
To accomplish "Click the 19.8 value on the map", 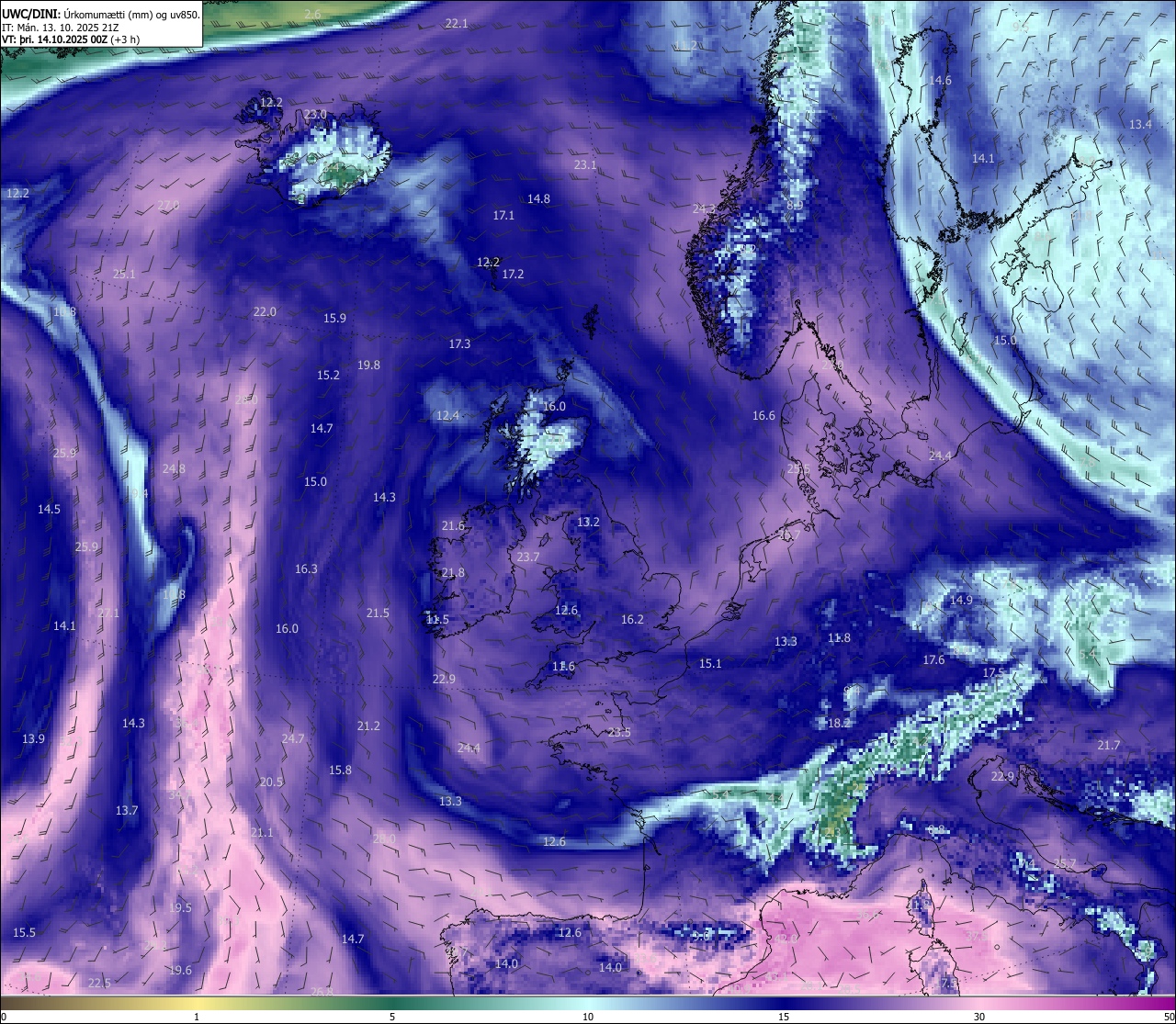I will point(368,365).
